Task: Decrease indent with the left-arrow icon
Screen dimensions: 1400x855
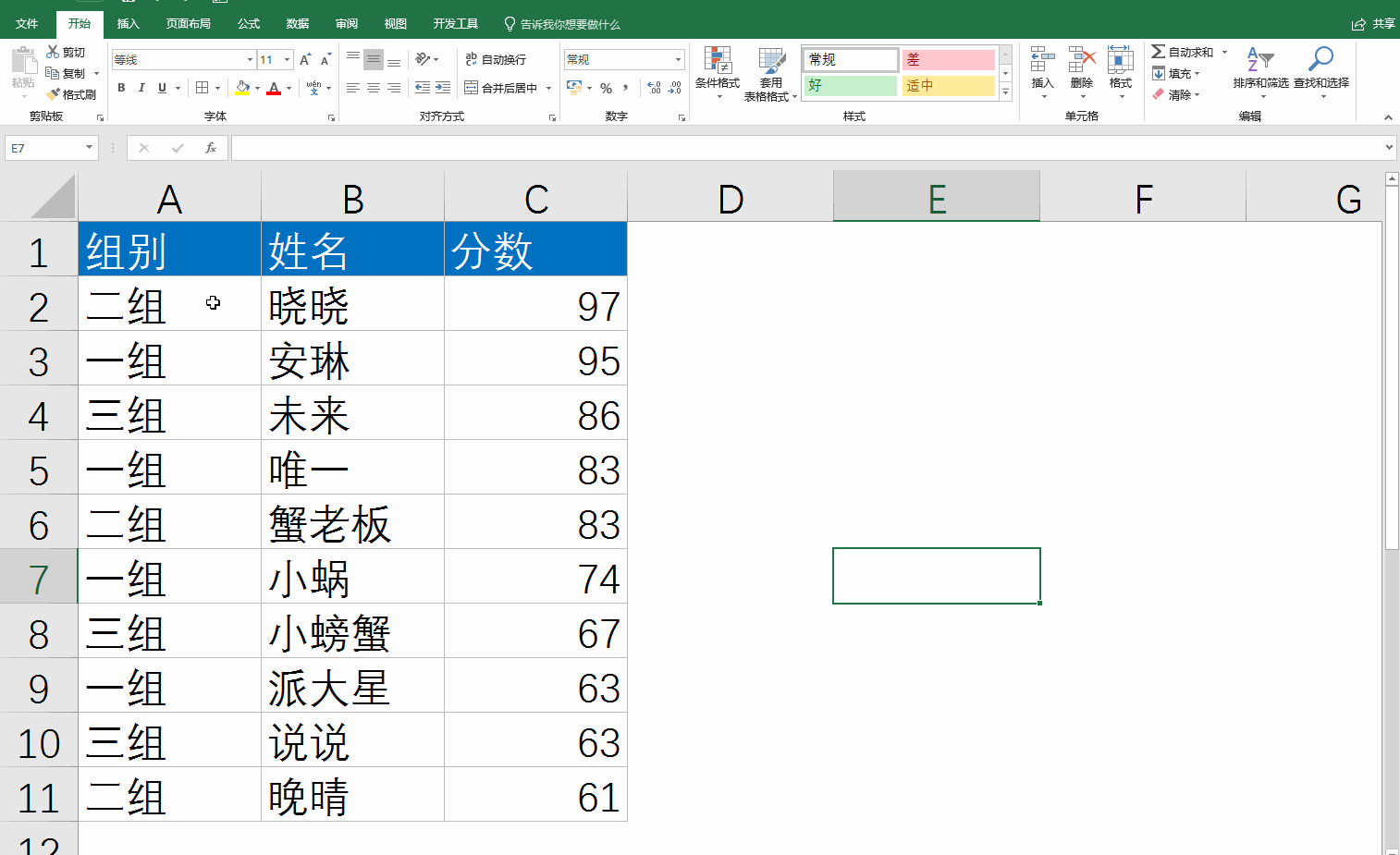Action: [x=423, y=88]
